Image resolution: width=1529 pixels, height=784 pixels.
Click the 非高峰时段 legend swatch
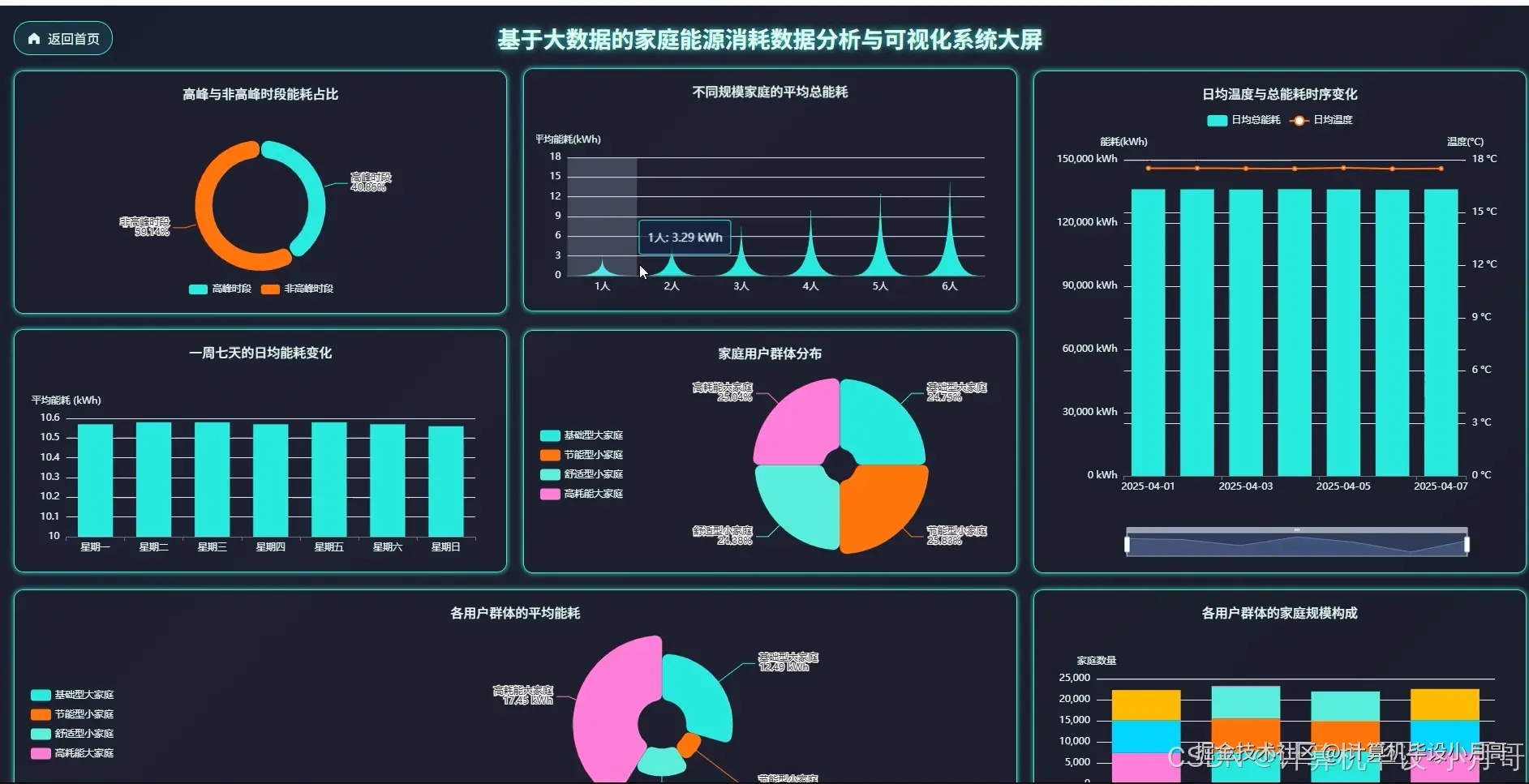click(x=269, y=288)
